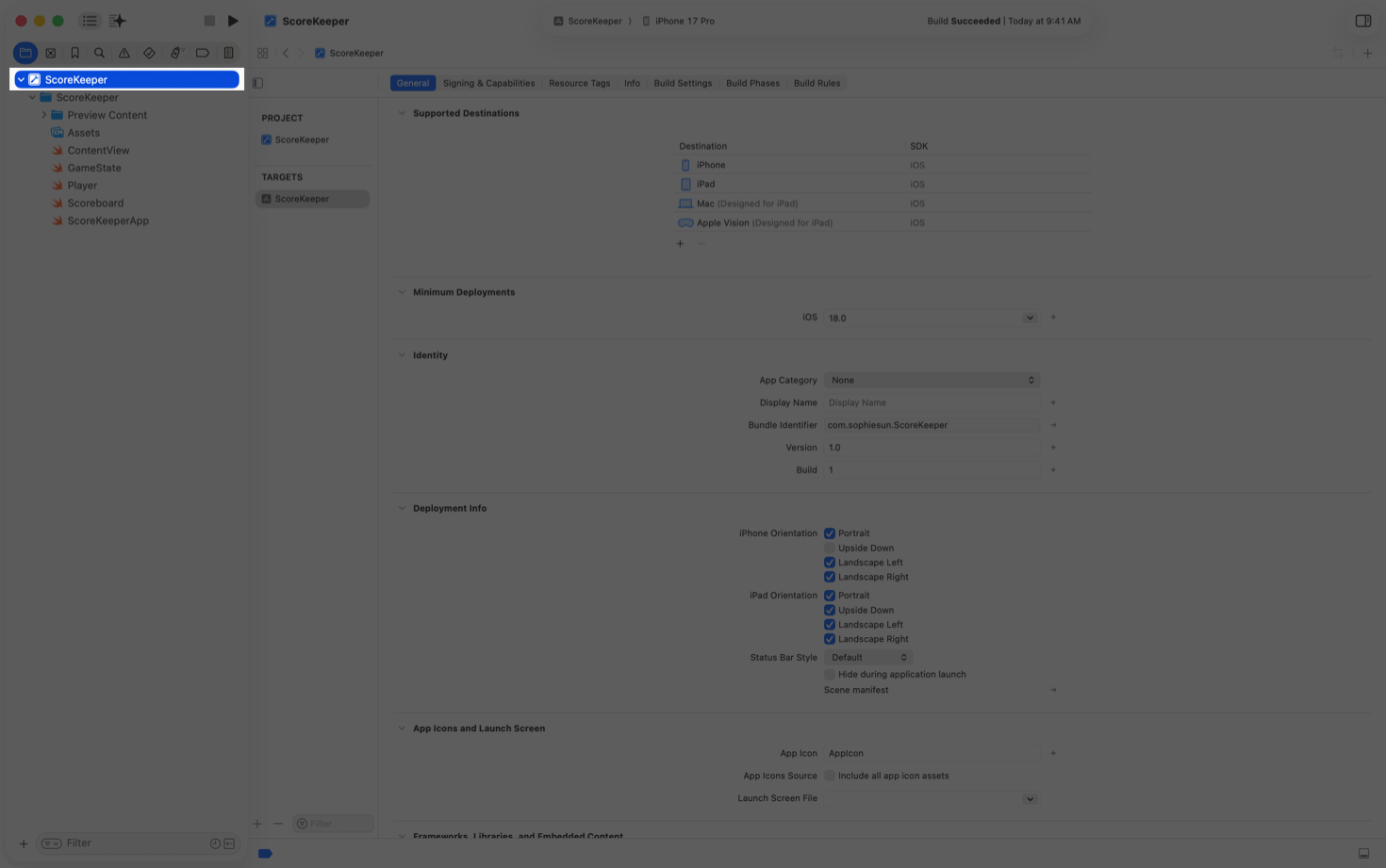Click the Bundle Identifier field
Screen dimensions: 1386x868
click(x=932, y=425)
